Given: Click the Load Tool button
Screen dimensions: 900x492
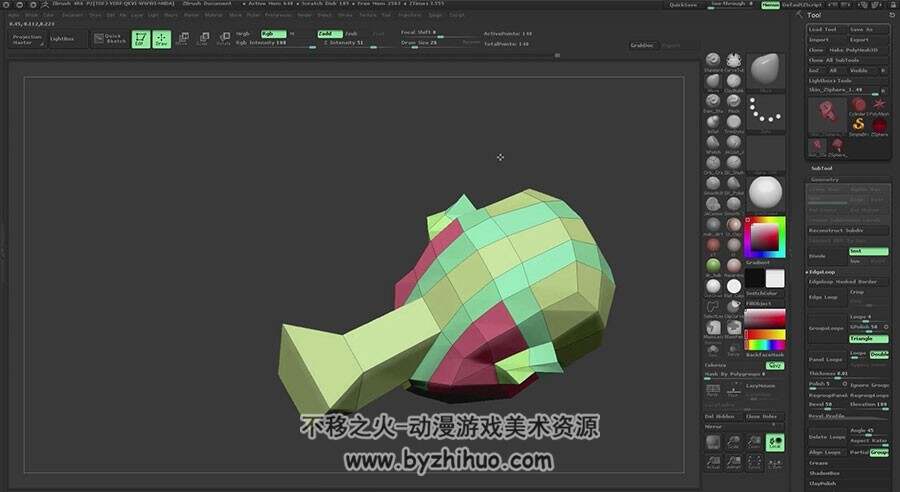Looking at the screenshot, I should click(x=827, y=29).
